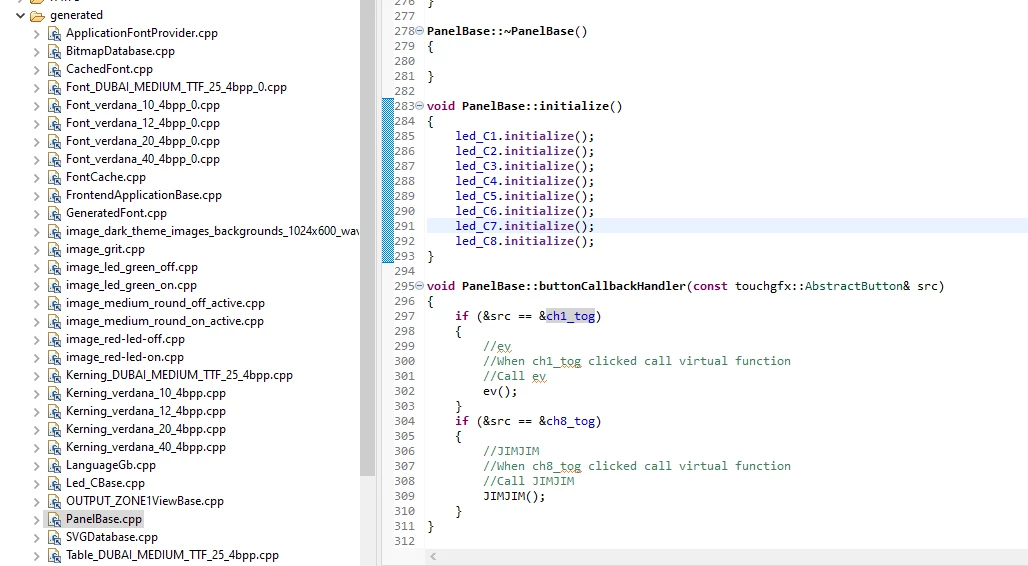Click the Kerning_verdana_10_4bpp.cpp file icon
Image resolution: width=1028 pixels, height=566 pixels.
point(54,394)
